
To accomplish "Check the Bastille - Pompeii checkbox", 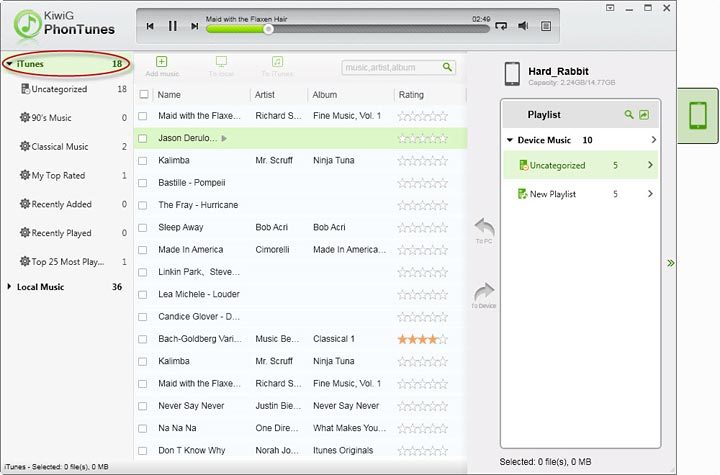I will click(x=143, y=183).
